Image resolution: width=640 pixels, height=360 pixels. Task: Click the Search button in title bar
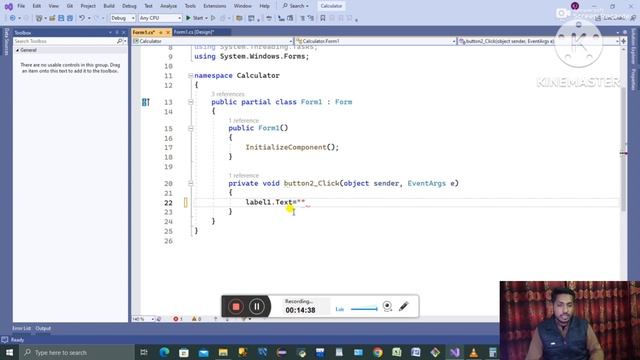296,6
